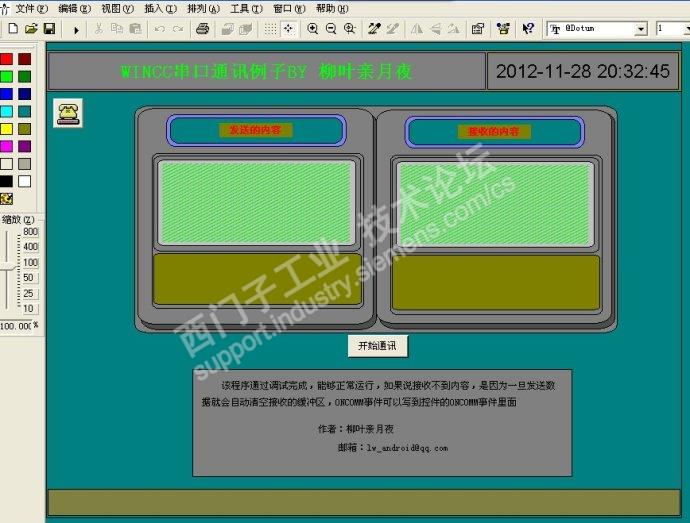Set zoom to 100
690x523 pixels.
click(x=30, y=262)
